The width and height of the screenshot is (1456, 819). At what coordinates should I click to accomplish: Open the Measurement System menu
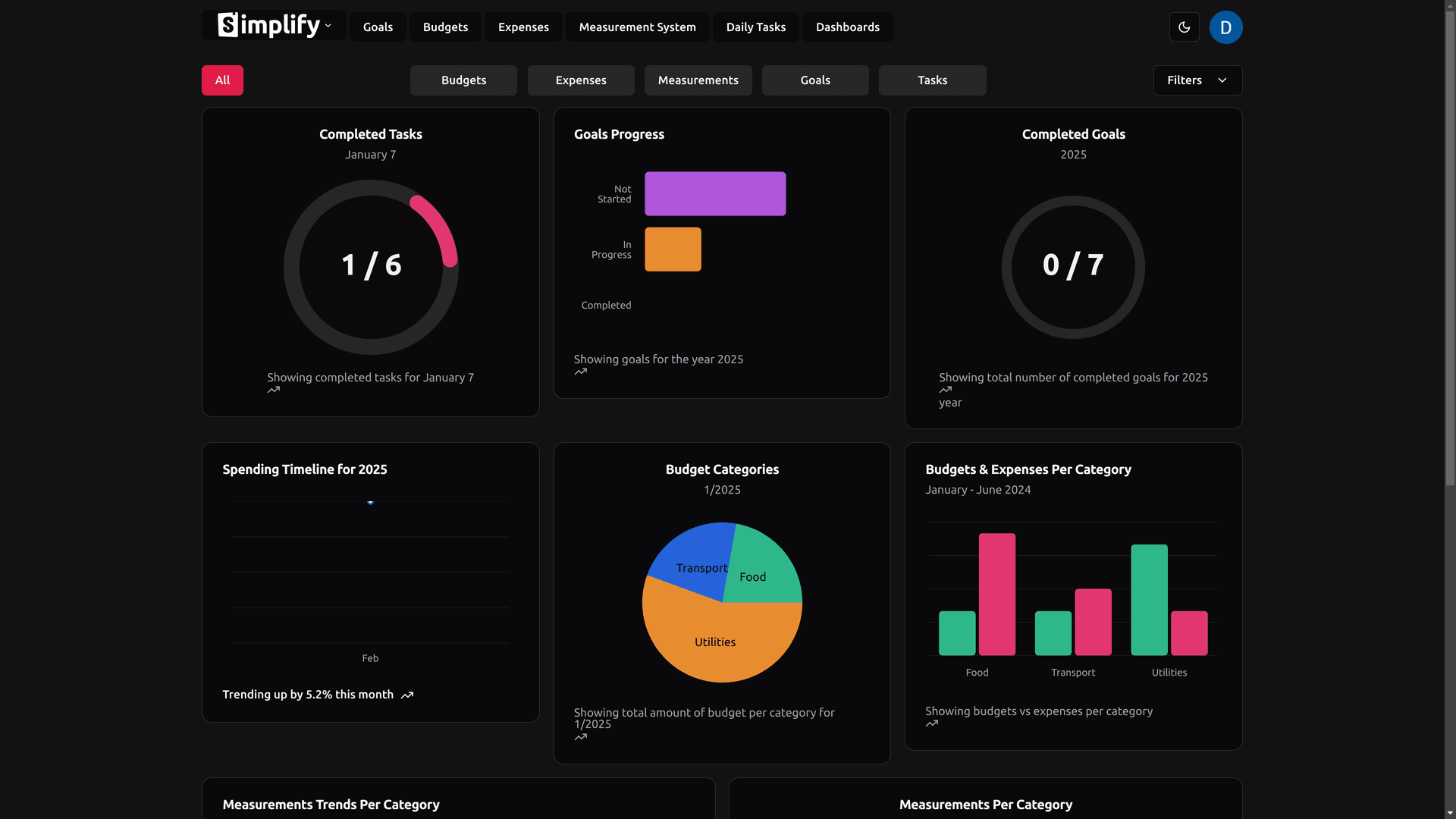637,27
